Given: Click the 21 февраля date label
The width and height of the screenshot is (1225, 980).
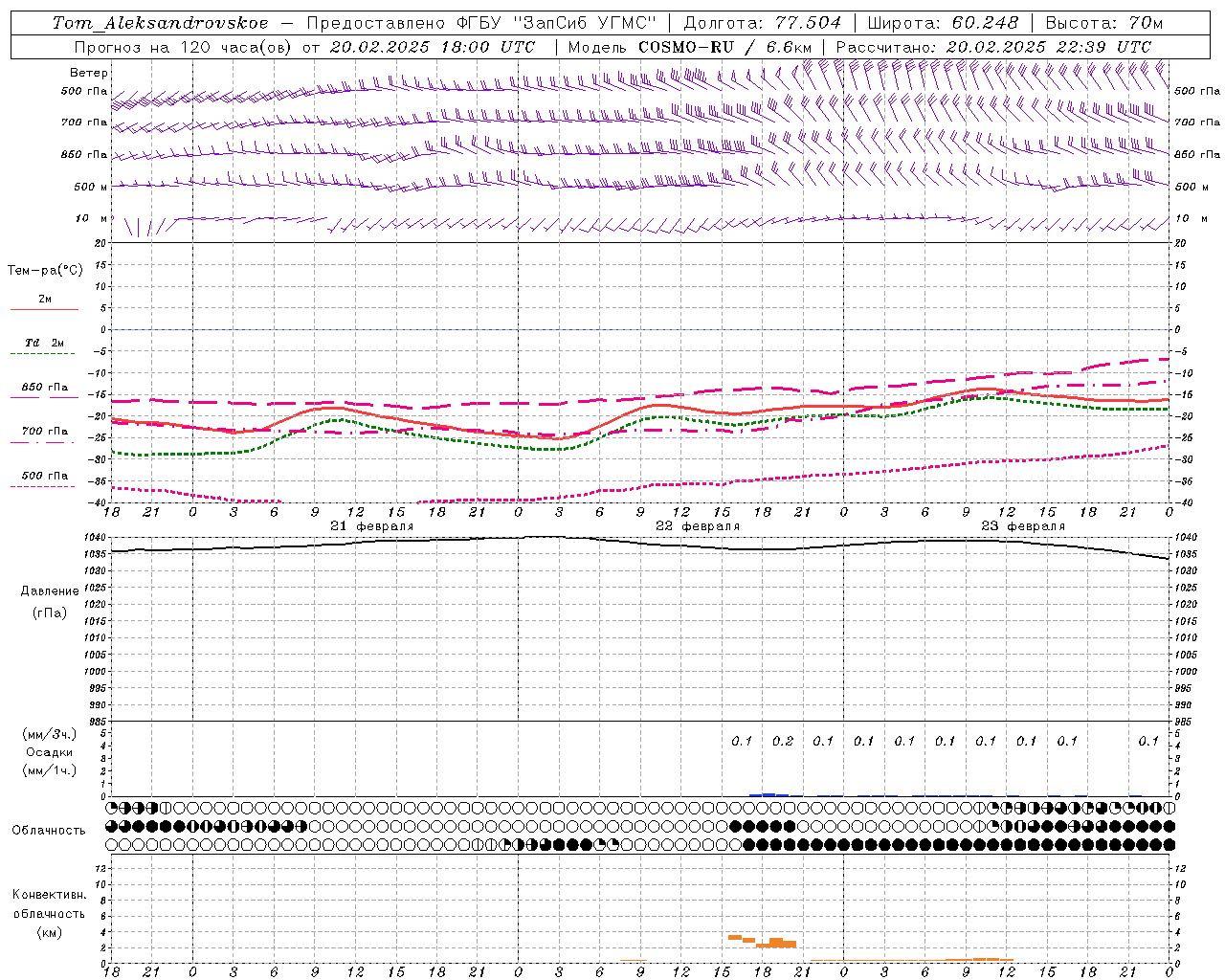Looking at the screenshot, I should (x=372, y=526).
